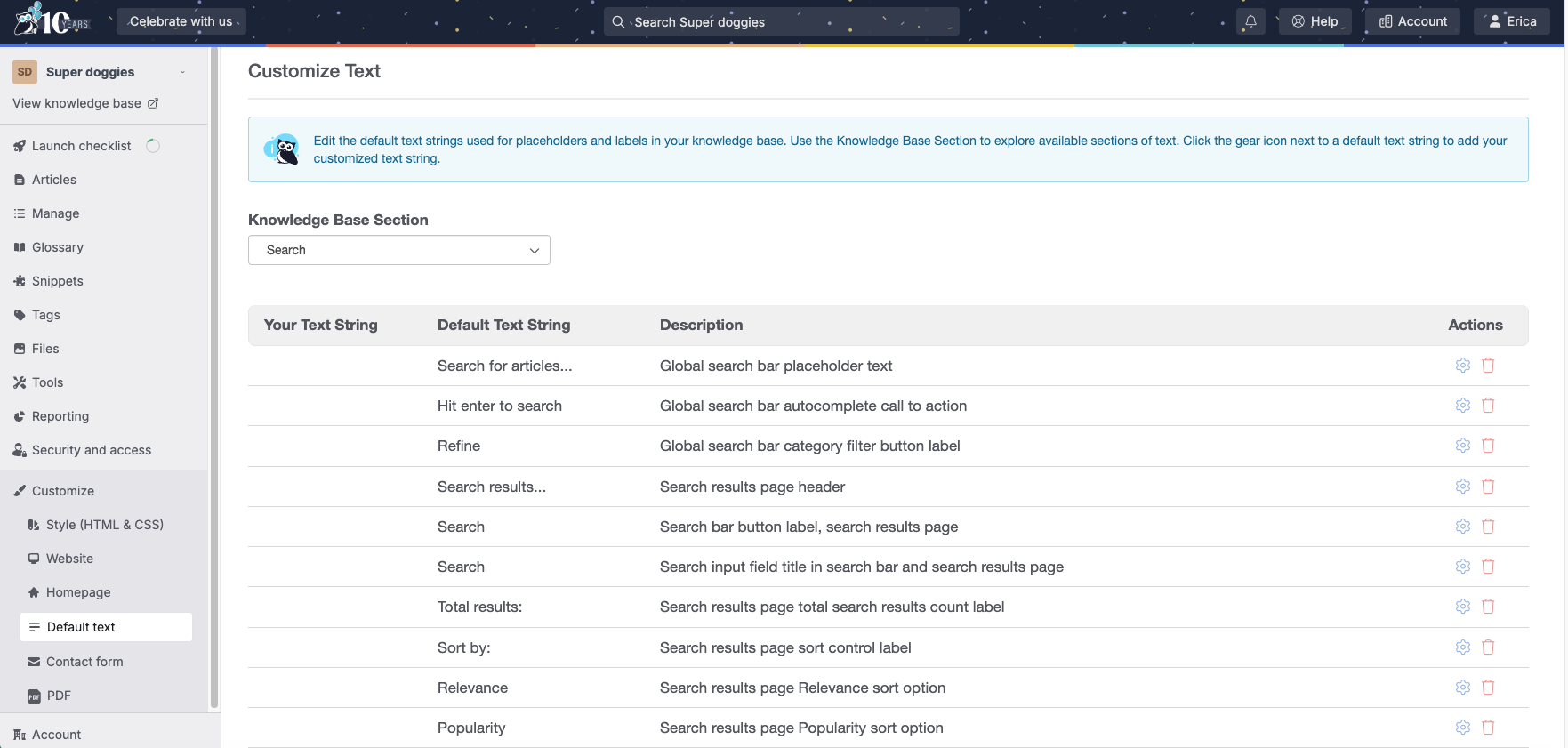Viewport: 1568px width, 748px height.
Task: Click 'Search results page header' description
Action: (752, 487)
